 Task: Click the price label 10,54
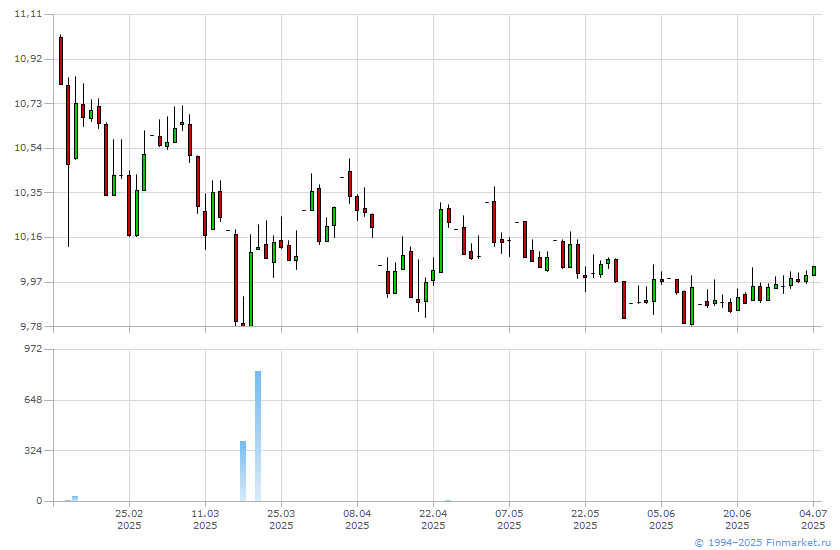click(x=28, y=148)
